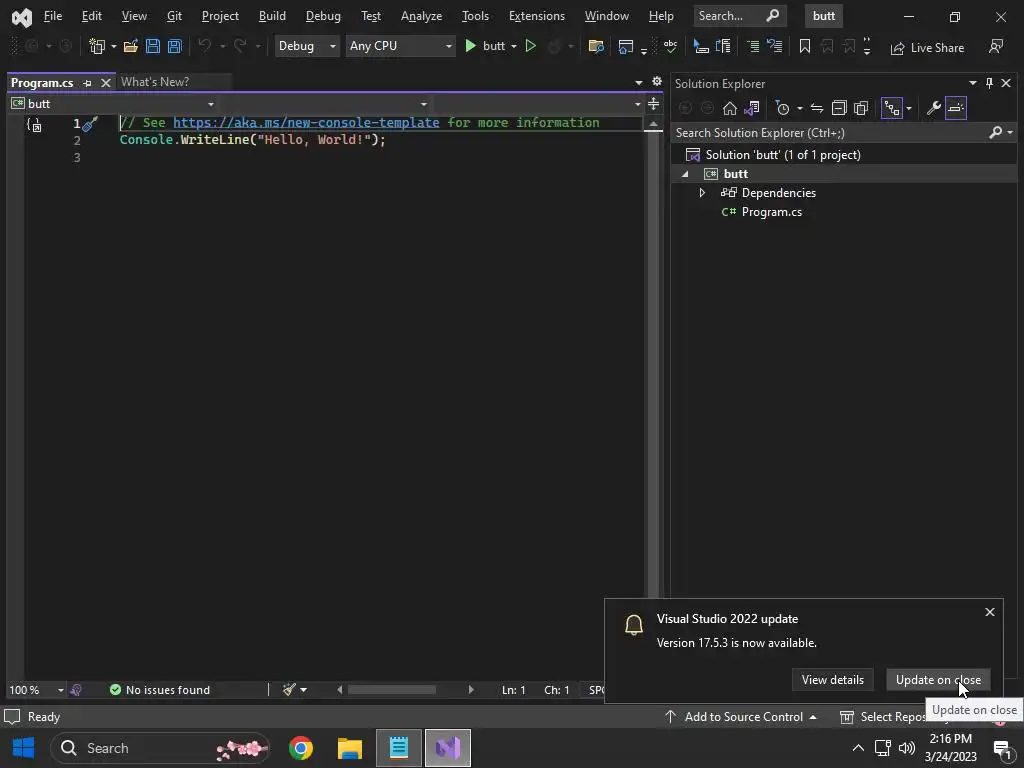1024x768 pixels.
Task: Select Solution 'butt' node in Solution Explorer
Action: point(783,155)
